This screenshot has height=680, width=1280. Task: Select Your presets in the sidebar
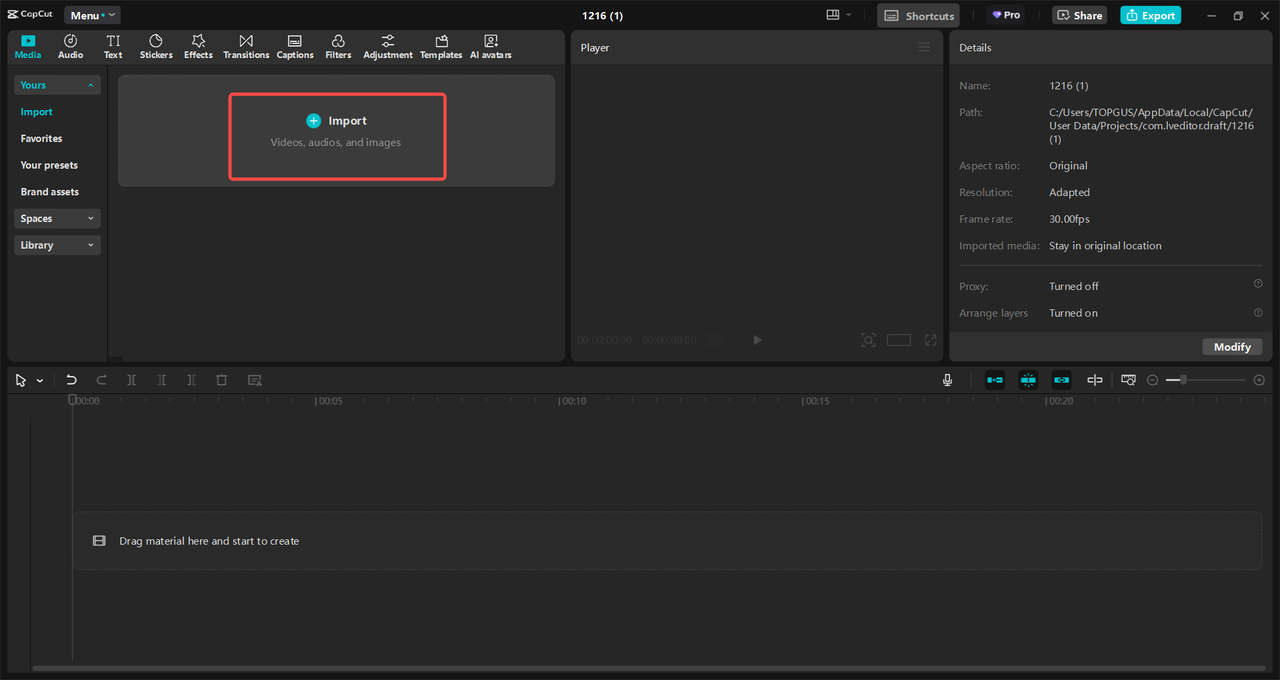click(x=49, y=165)
